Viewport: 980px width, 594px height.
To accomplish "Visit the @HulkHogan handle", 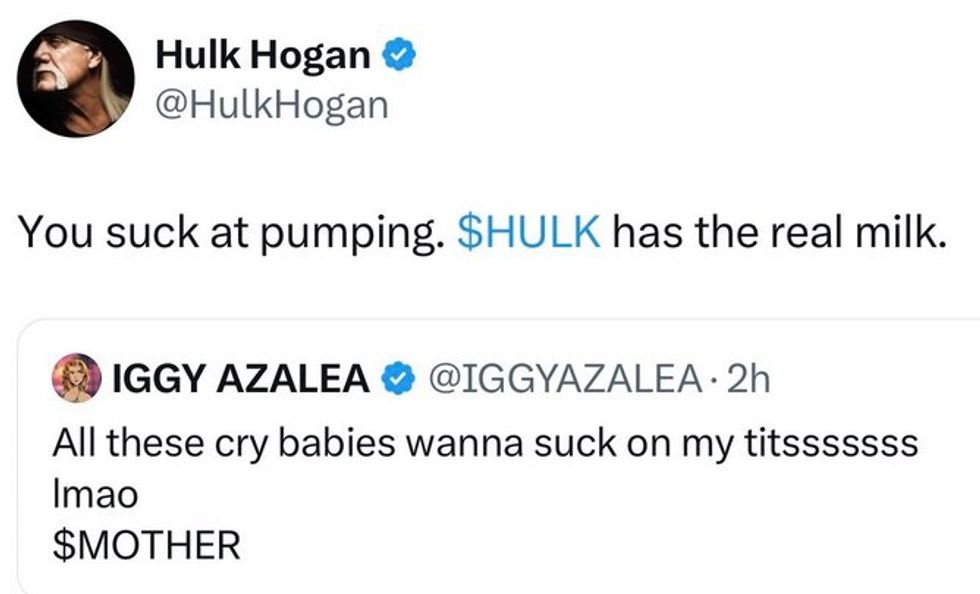I will click(270, 103).
